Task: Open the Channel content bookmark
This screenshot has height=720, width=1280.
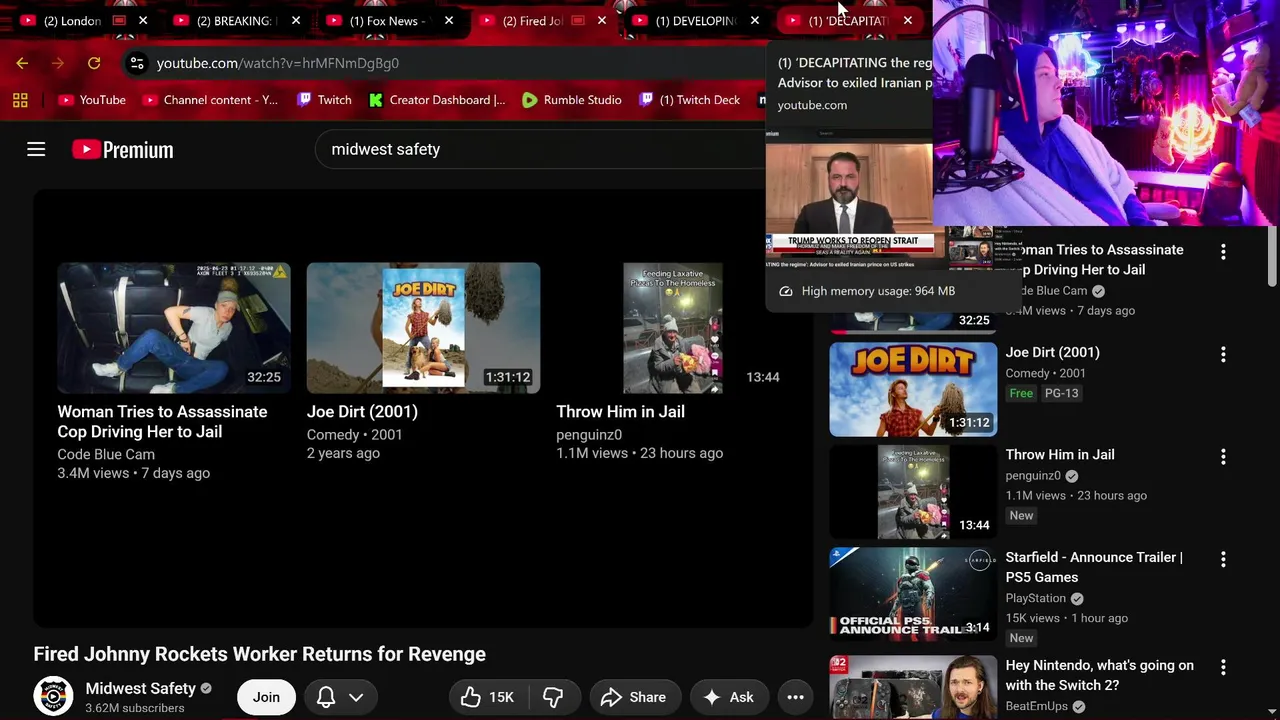Action: point(210,100)
